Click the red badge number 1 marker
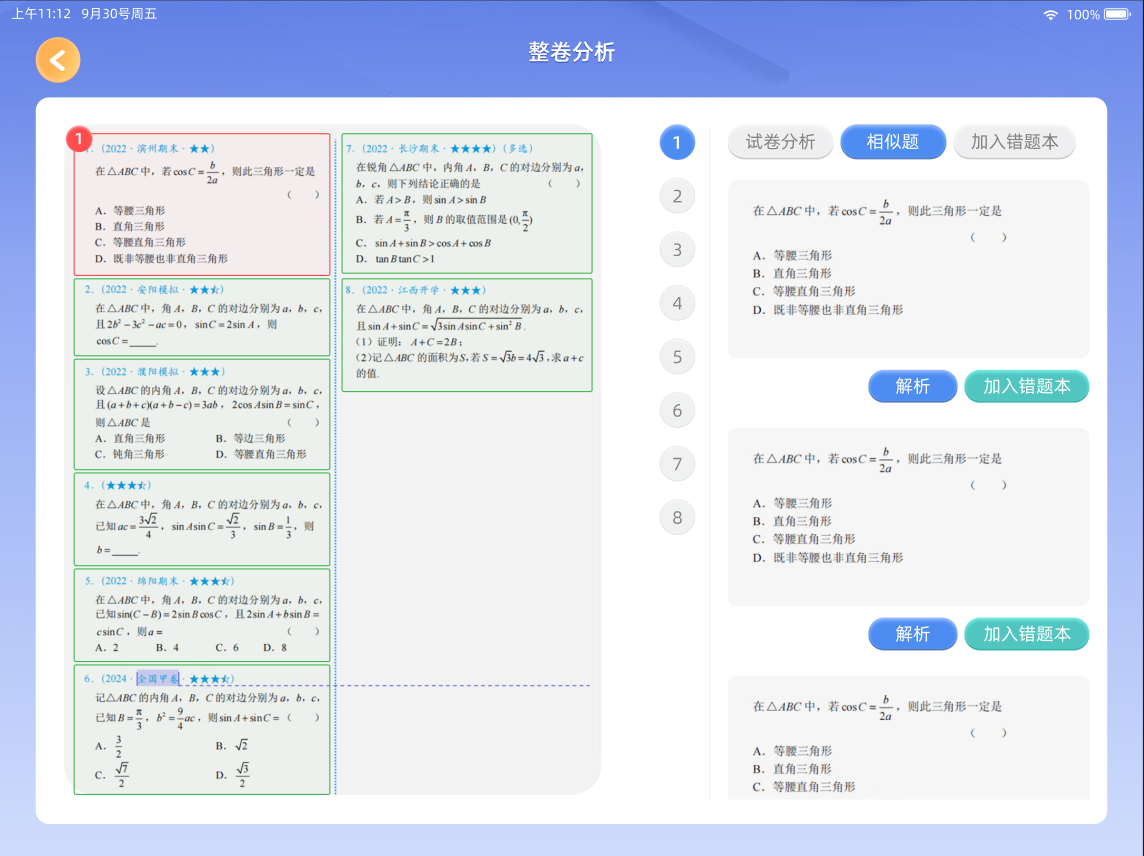 (x=80, y=140)
